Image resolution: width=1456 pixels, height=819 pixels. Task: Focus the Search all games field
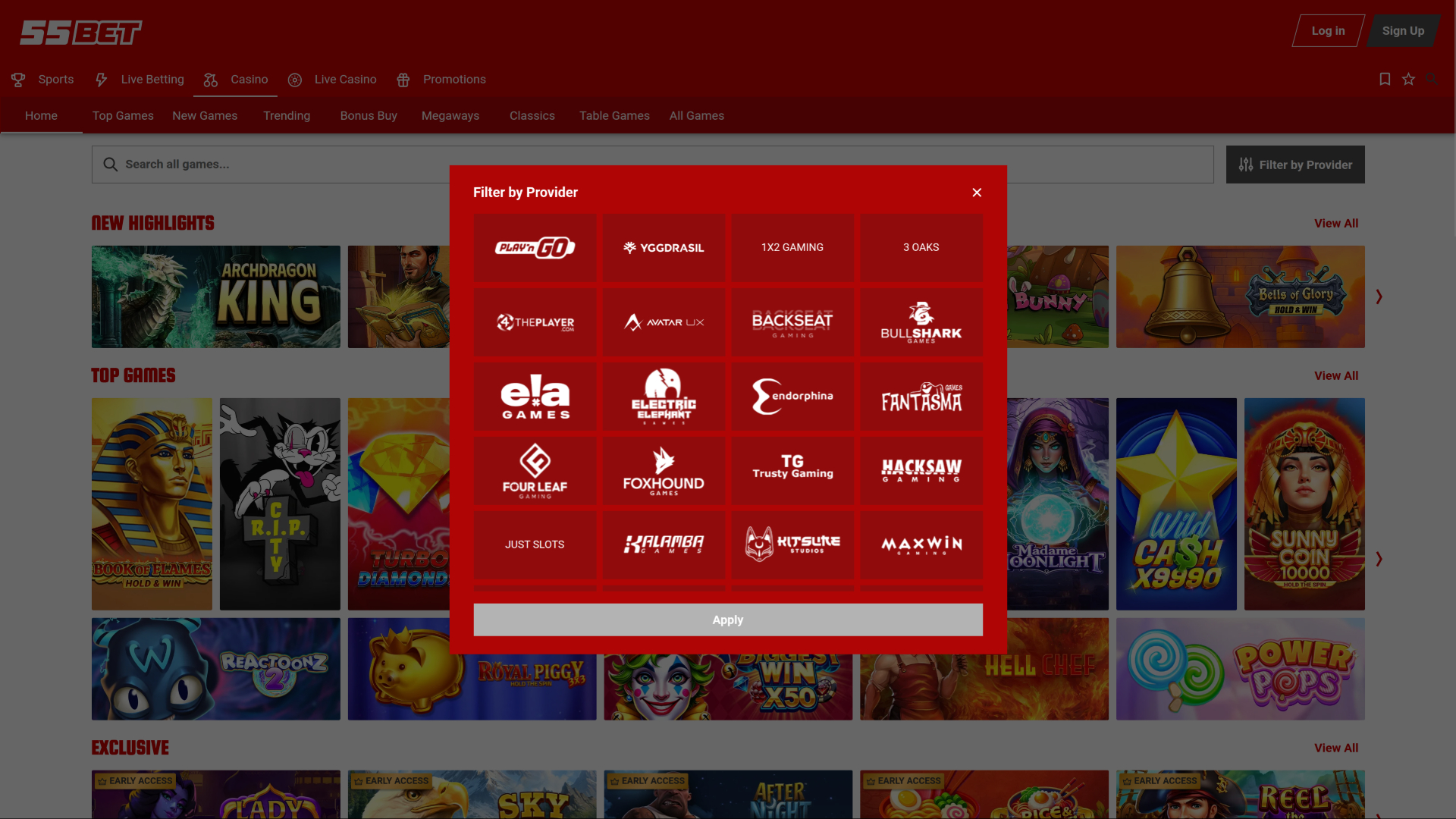pyautogui.click(x=652, y=165)
